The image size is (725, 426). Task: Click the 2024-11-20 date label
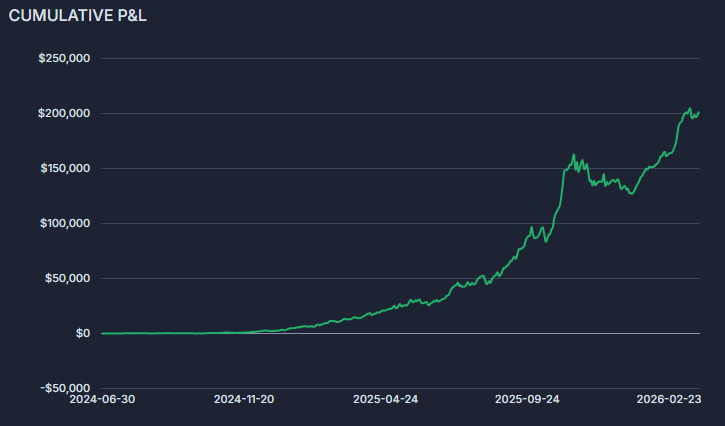244,399
